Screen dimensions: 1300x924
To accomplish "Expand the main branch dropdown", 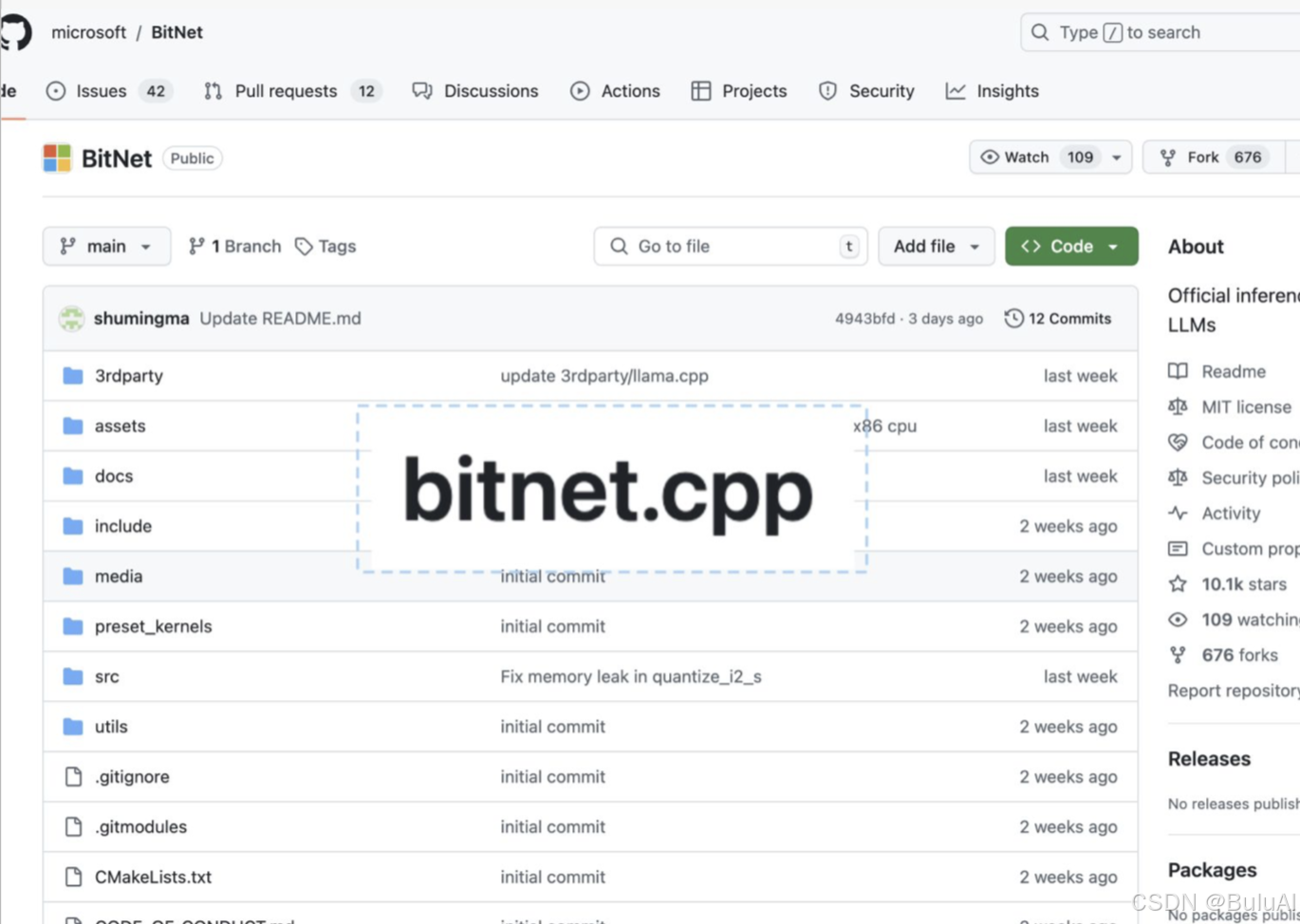I will click(106, 246).
